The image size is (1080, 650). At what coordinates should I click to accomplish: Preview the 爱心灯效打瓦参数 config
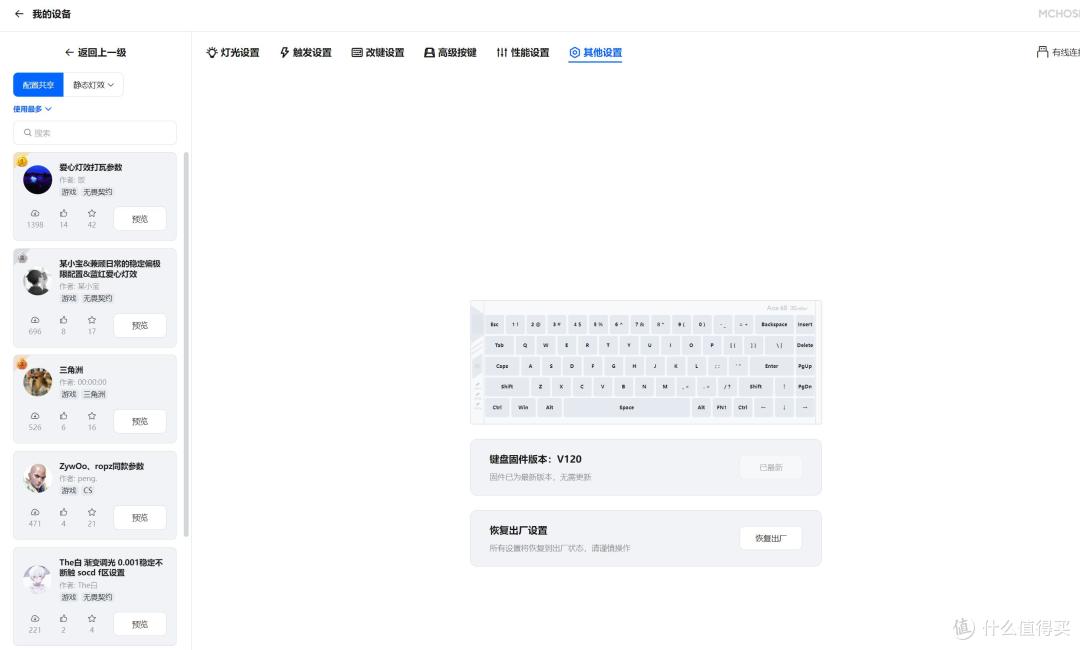pyautogui.click(x=140, y=219)
